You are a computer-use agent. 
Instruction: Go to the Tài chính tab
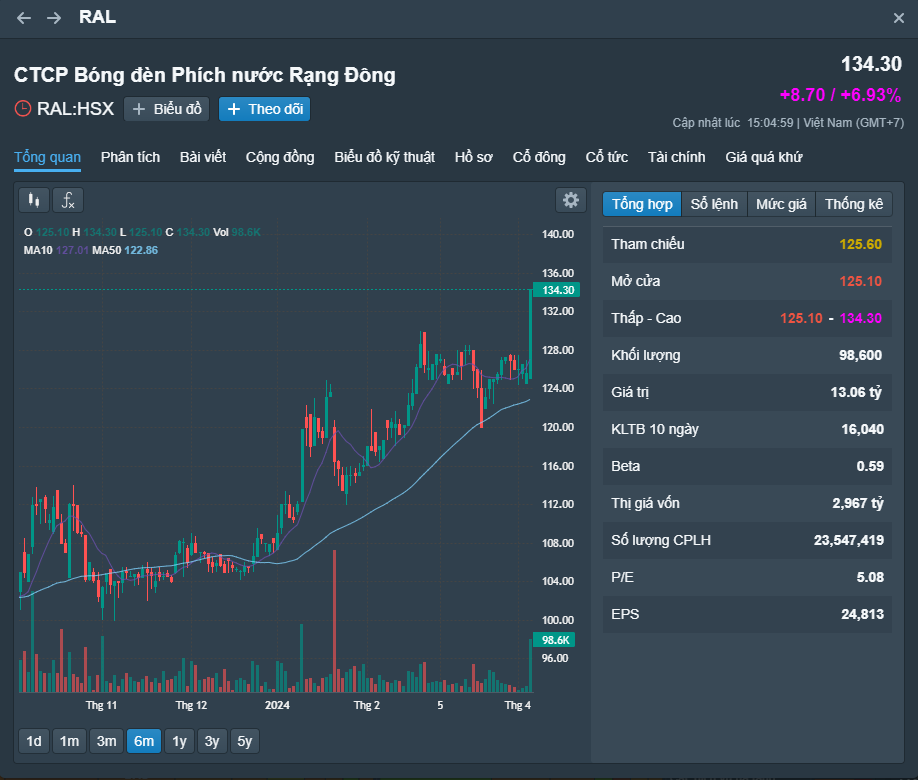click(x=676, y=157)
